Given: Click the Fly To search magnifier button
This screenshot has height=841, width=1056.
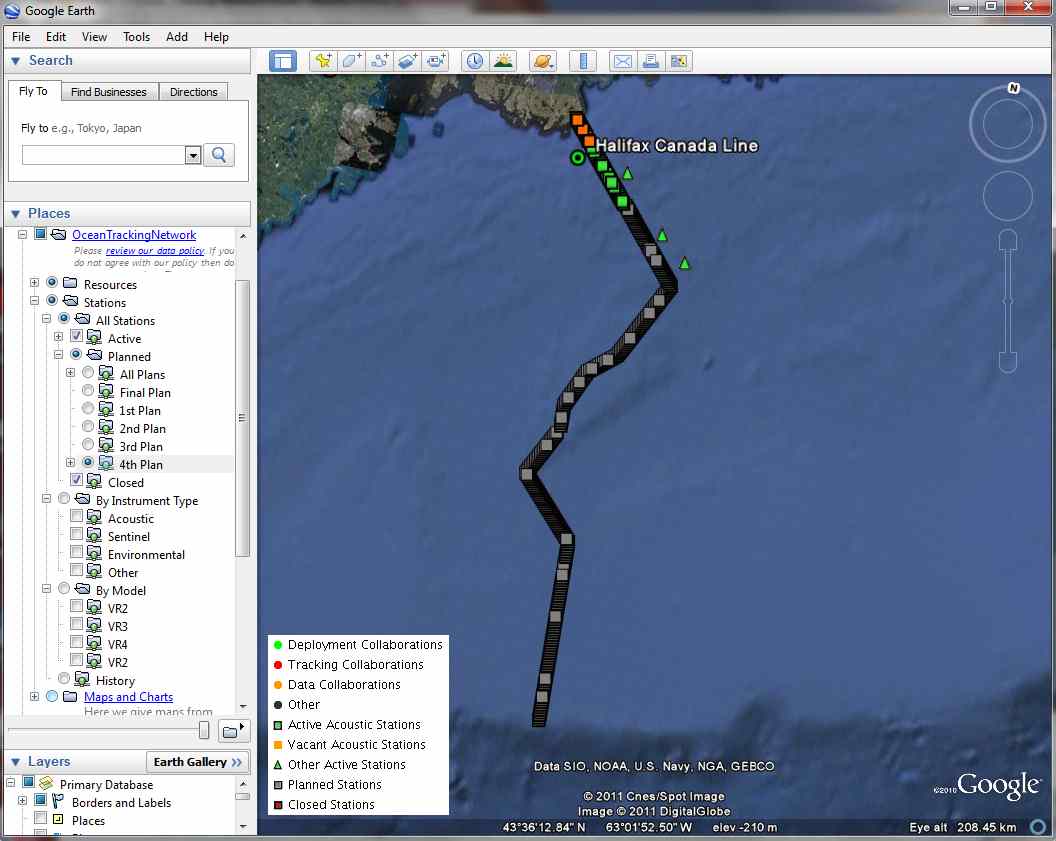Looking at the screenshot, I should (219, 155).
